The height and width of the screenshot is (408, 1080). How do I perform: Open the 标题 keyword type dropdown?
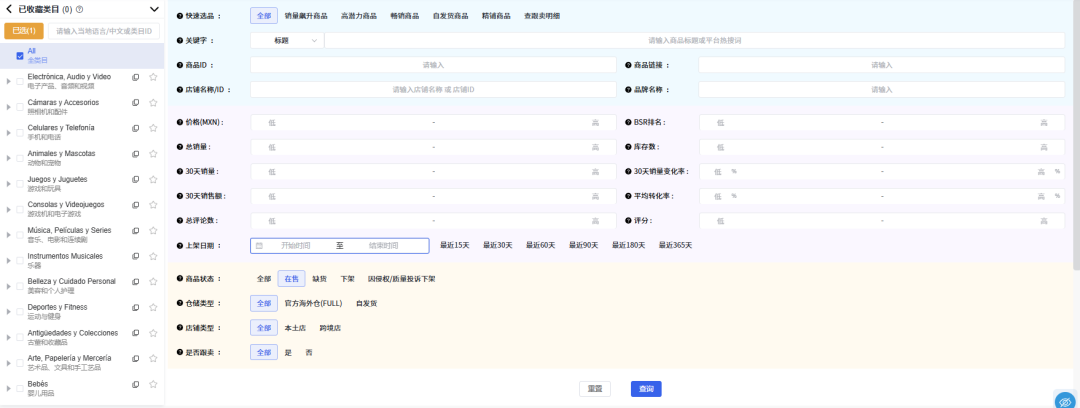pyautogui.click(x=287, y=41)
